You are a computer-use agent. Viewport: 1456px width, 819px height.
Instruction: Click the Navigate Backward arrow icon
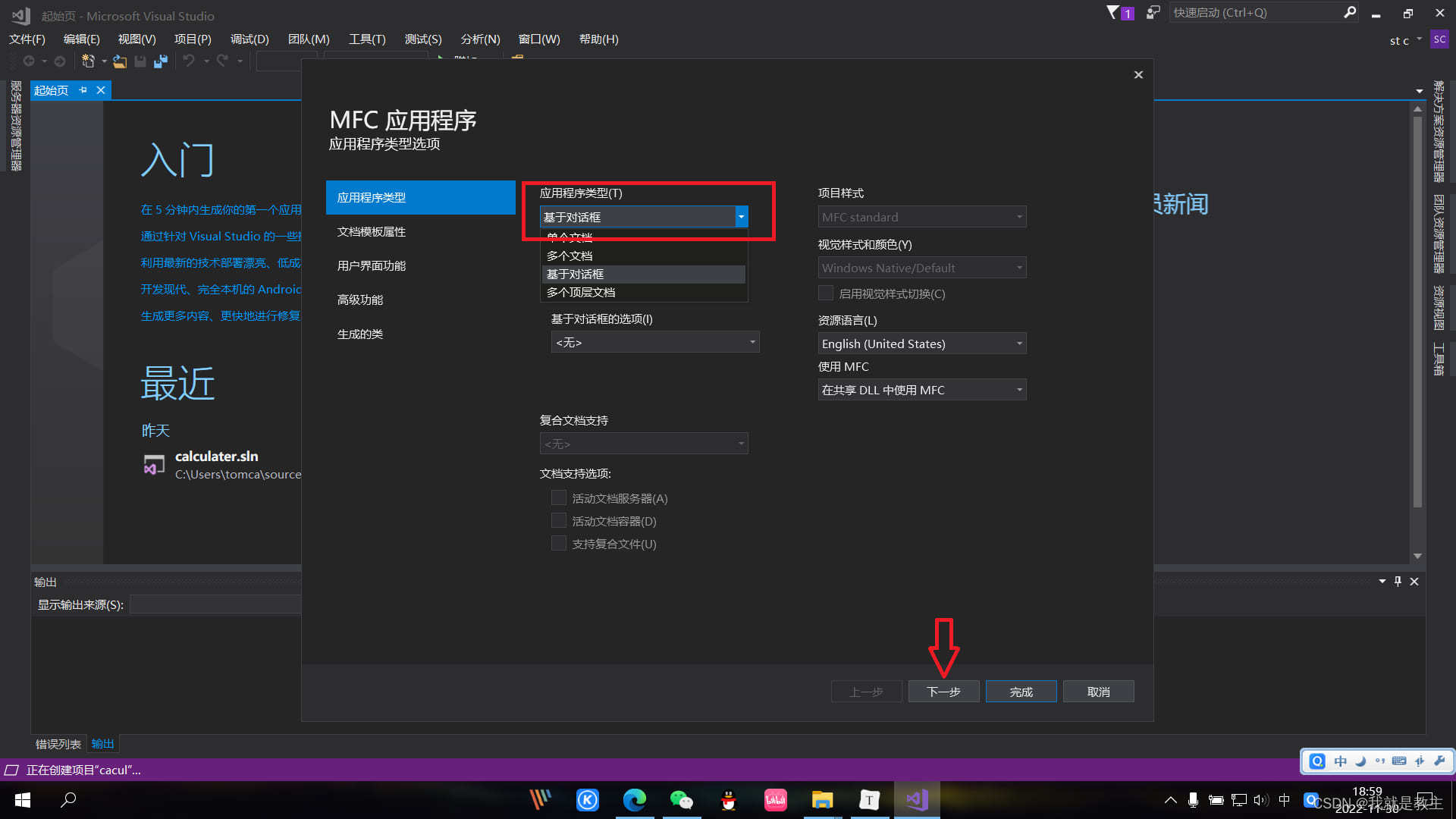[x=29, y=61]
